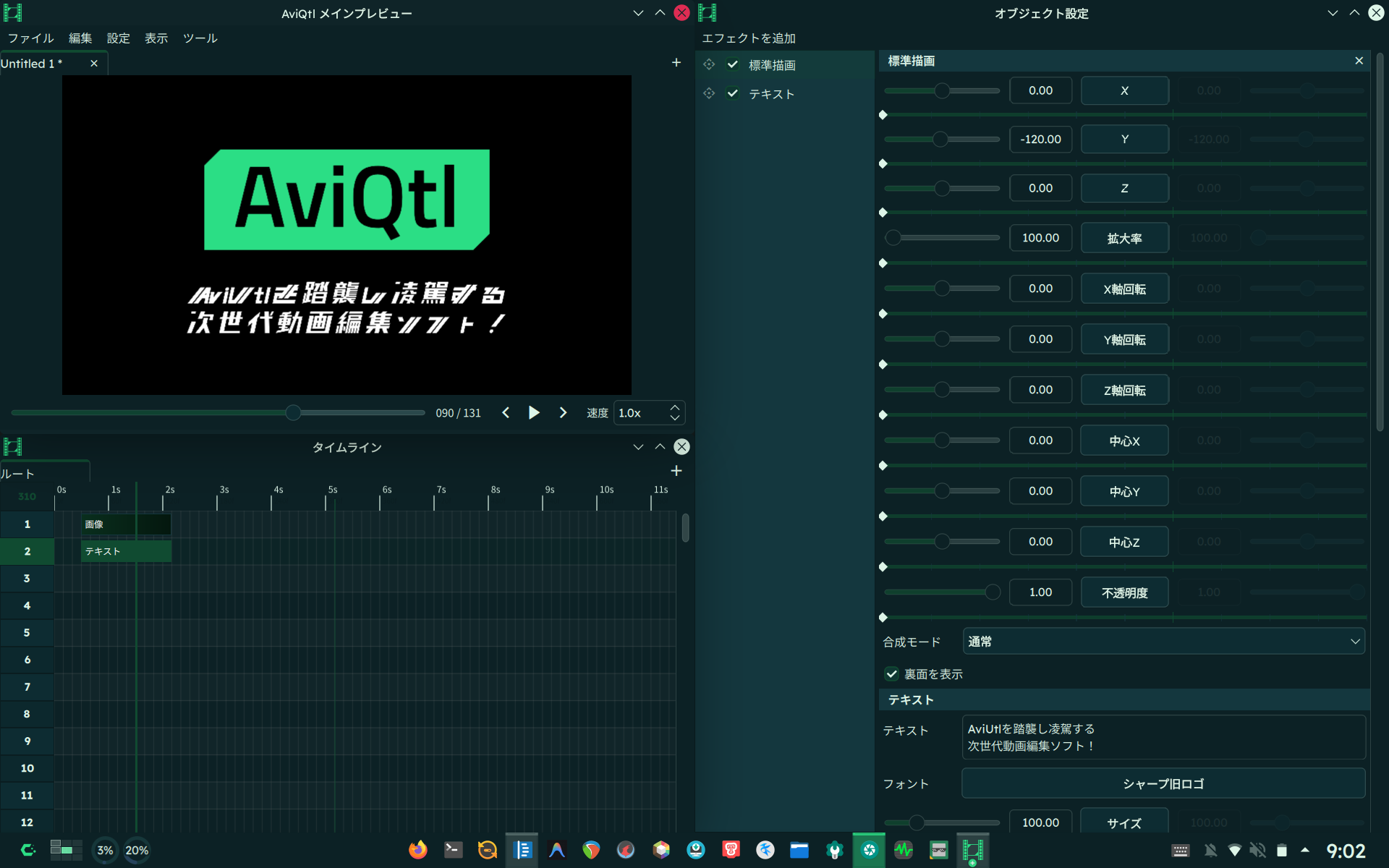Open the ファイル menu
The width and height of the screenshot is (1389, 868).
tap(30, 38)
